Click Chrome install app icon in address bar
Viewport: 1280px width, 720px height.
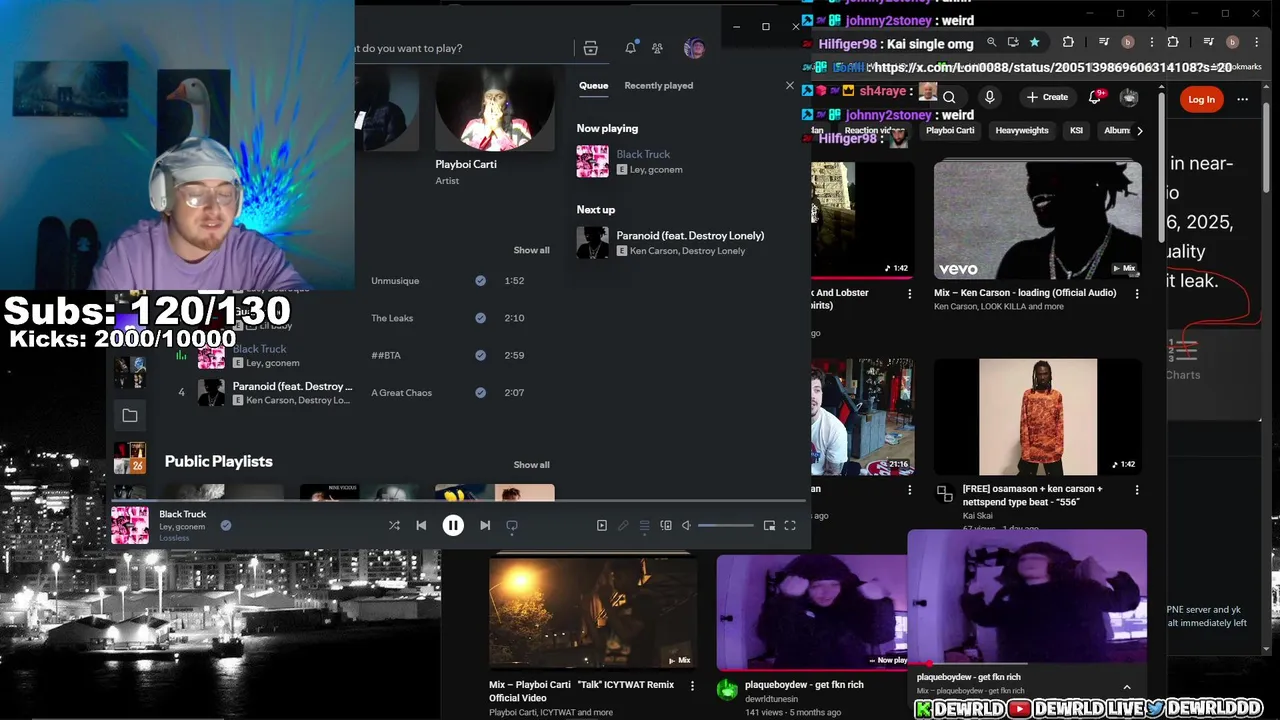point(1013,42)
